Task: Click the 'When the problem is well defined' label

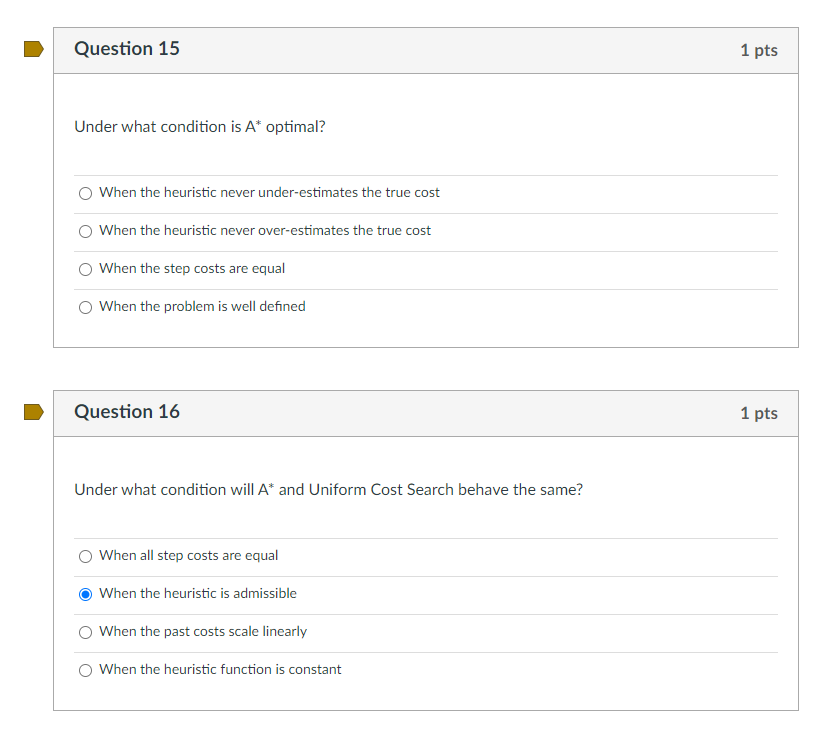Action: [202, 306]
